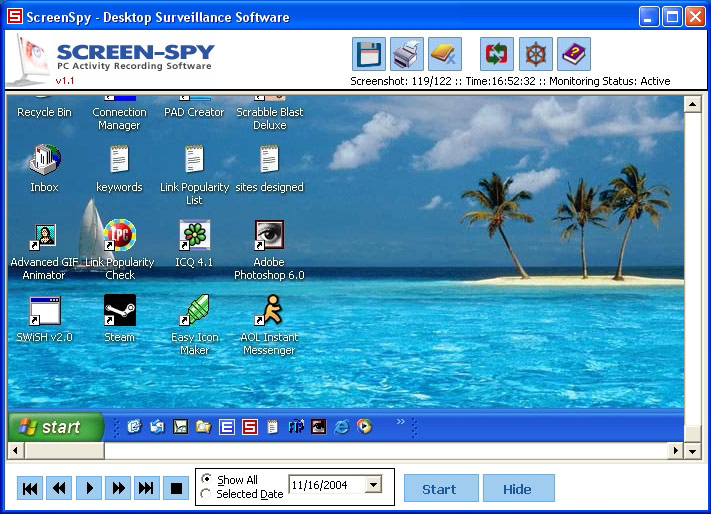711x514 pixels.
Task: Click the ICQ 4.1 flower icon
Action: point(195,235)
